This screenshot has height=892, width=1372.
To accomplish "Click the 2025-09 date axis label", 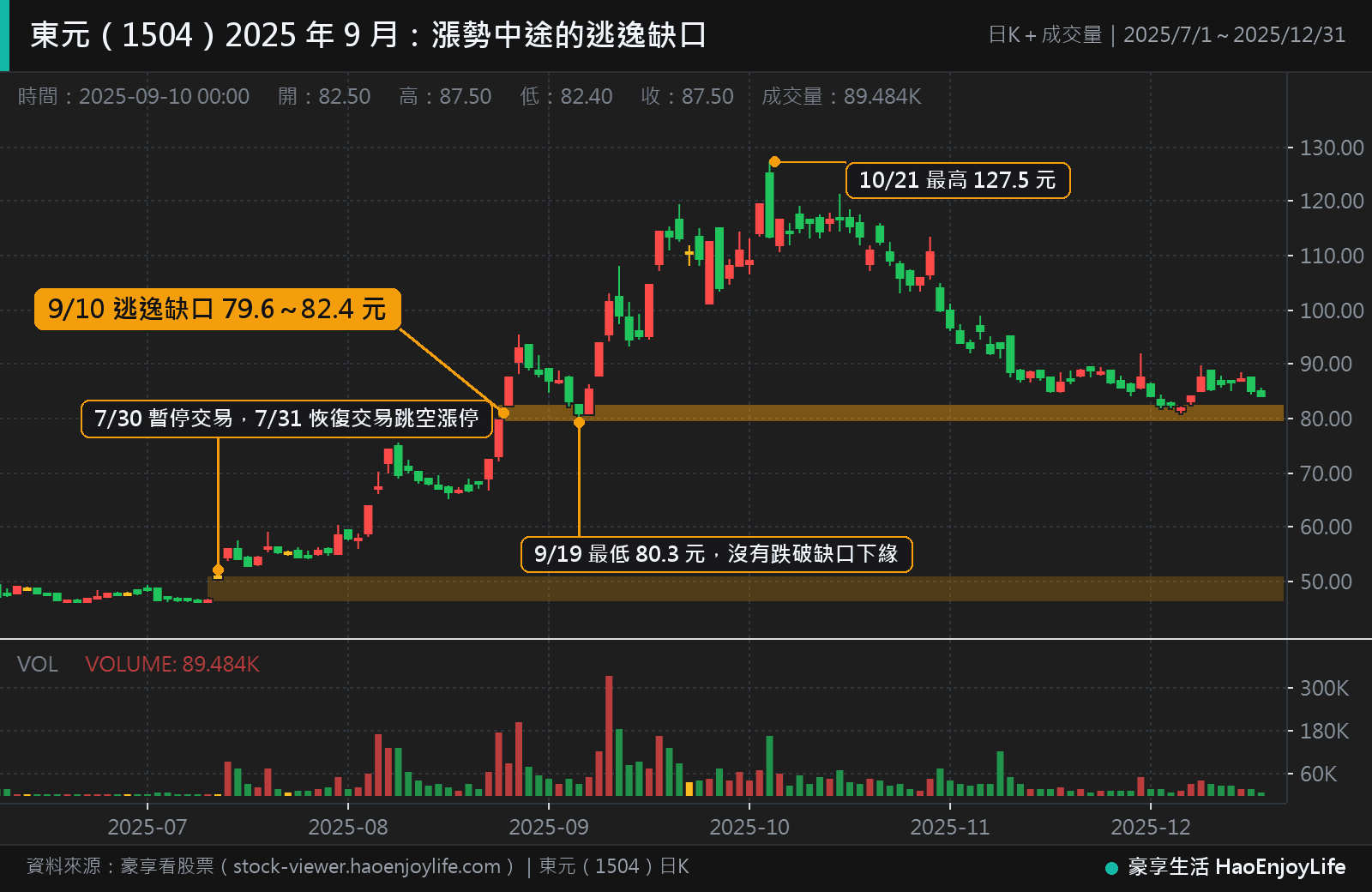I will click(x=549, y=827).
